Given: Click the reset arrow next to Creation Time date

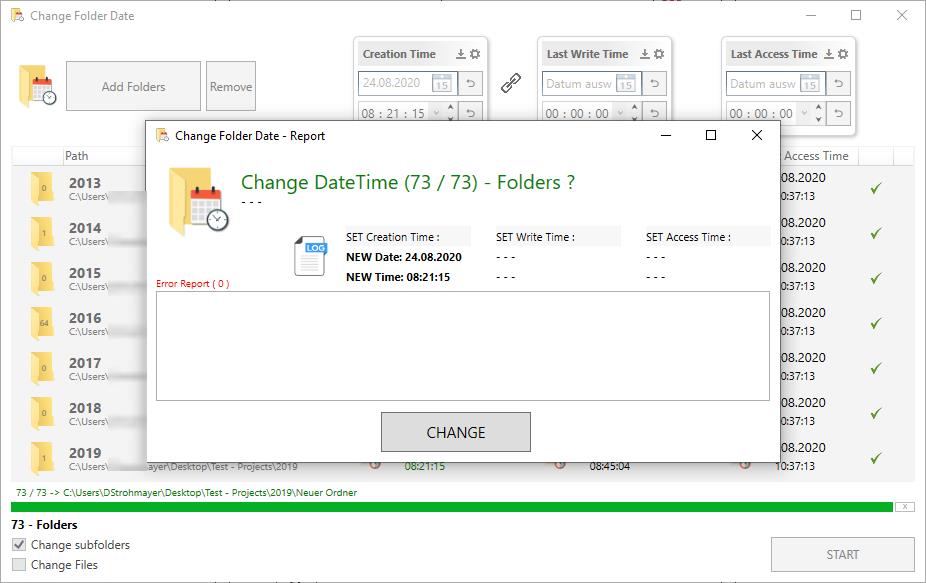Looking at the screenshot, I should (x=468, y=84).
